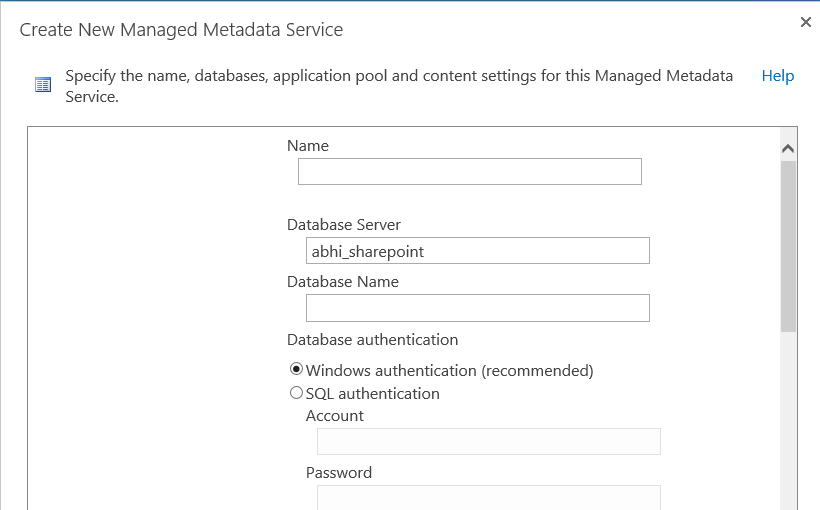Click the Database authentication section label
This screenshot has width=820, height=510.
pyautogui.click(x=372, y=340)
